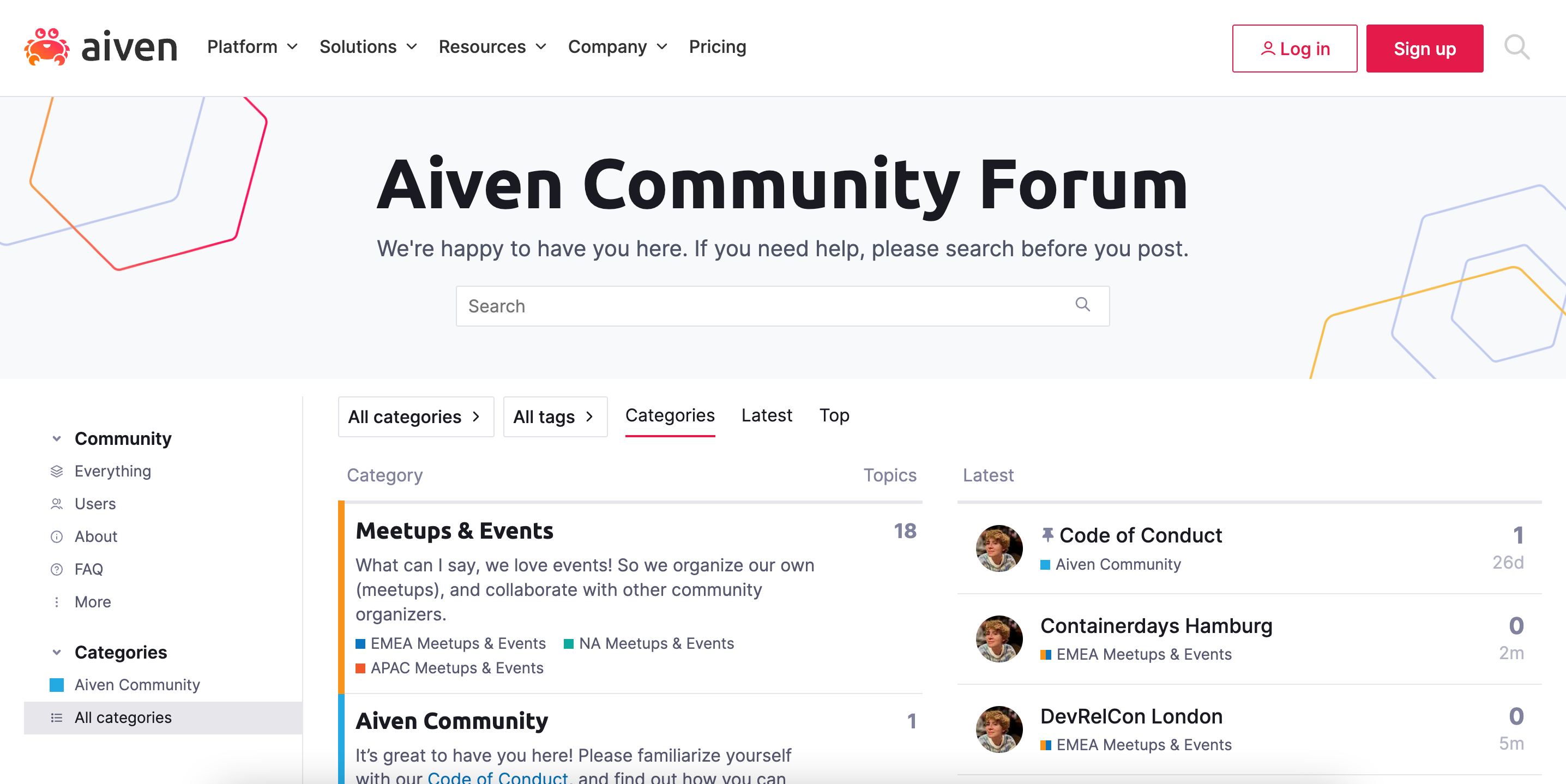
Task: Click the magnifier icon inside search box
Action: (1082, 304)
